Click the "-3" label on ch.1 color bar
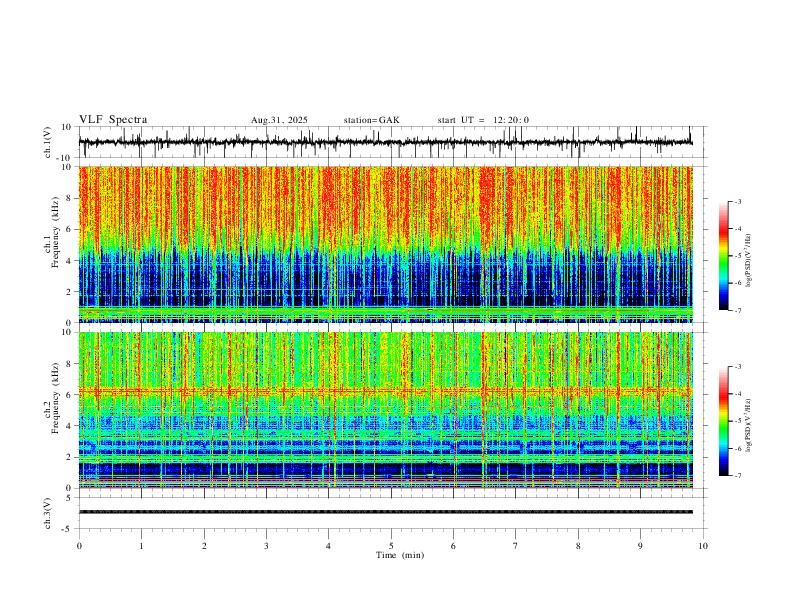 point(737,201)
